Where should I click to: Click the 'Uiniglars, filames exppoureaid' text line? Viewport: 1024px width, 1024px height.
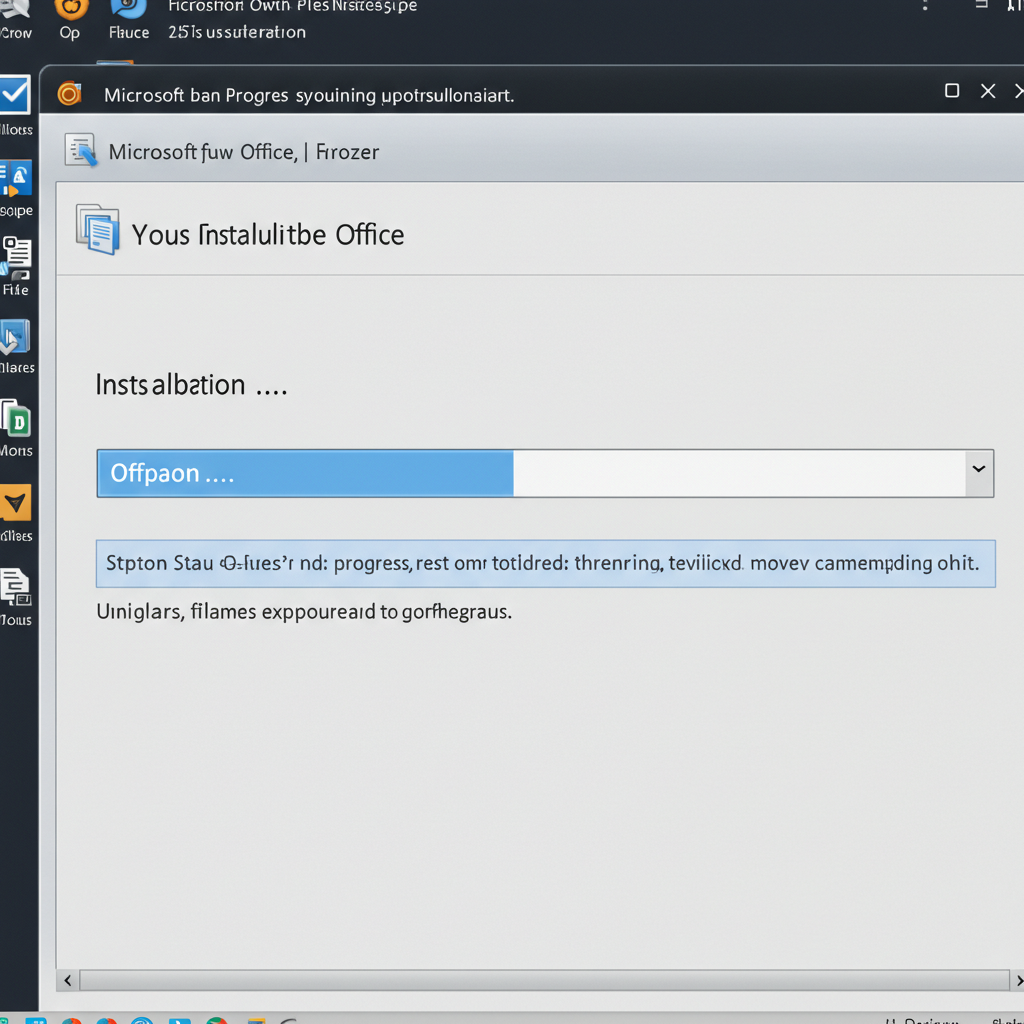(304, 612)
